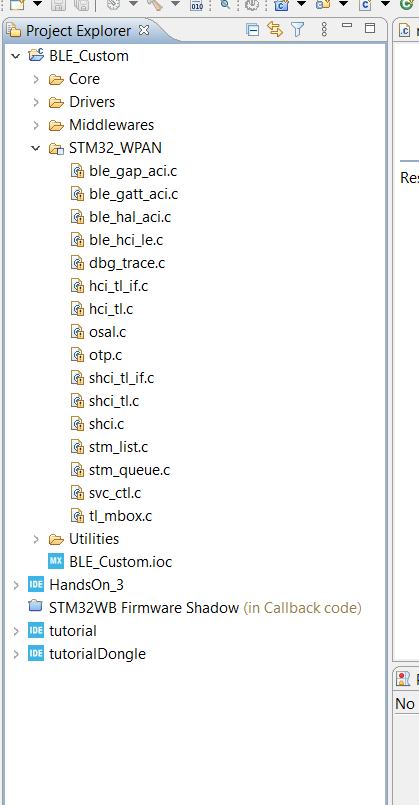Click the osal.c file icon
The image size is (419, 805).
pyautogui.click(x=77, y=332)
